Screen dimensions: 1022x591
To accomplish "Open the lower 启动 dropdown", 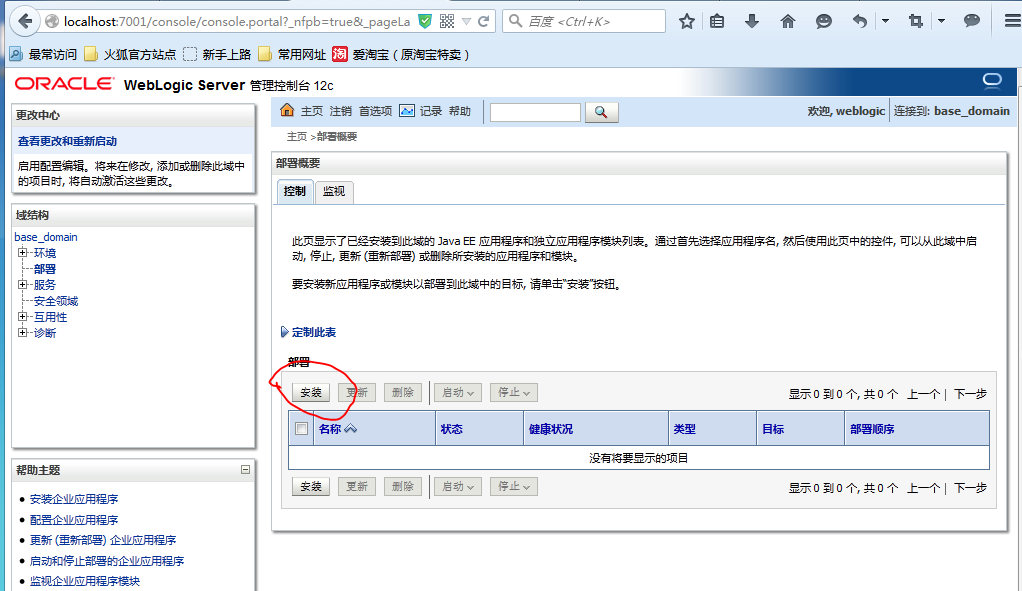I will pos(458,487).
